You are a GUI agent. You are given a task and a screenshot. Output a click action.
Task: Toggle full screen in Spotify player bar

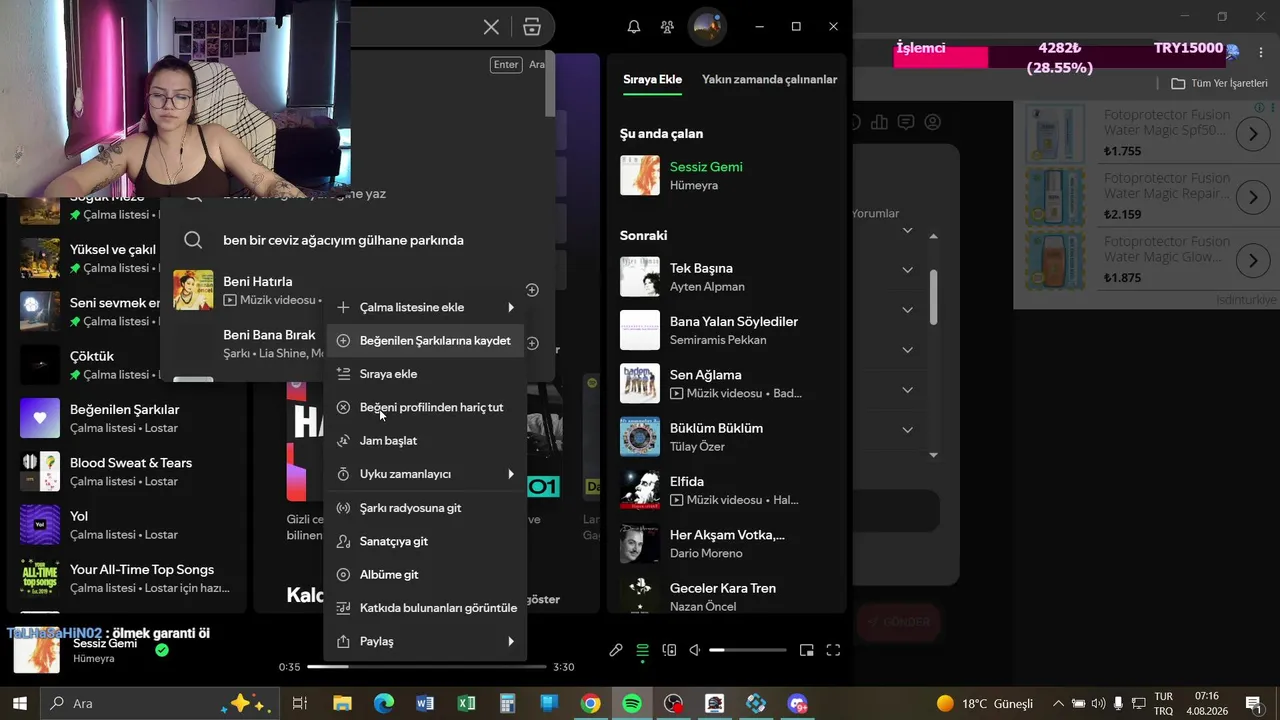click(833, 650)
